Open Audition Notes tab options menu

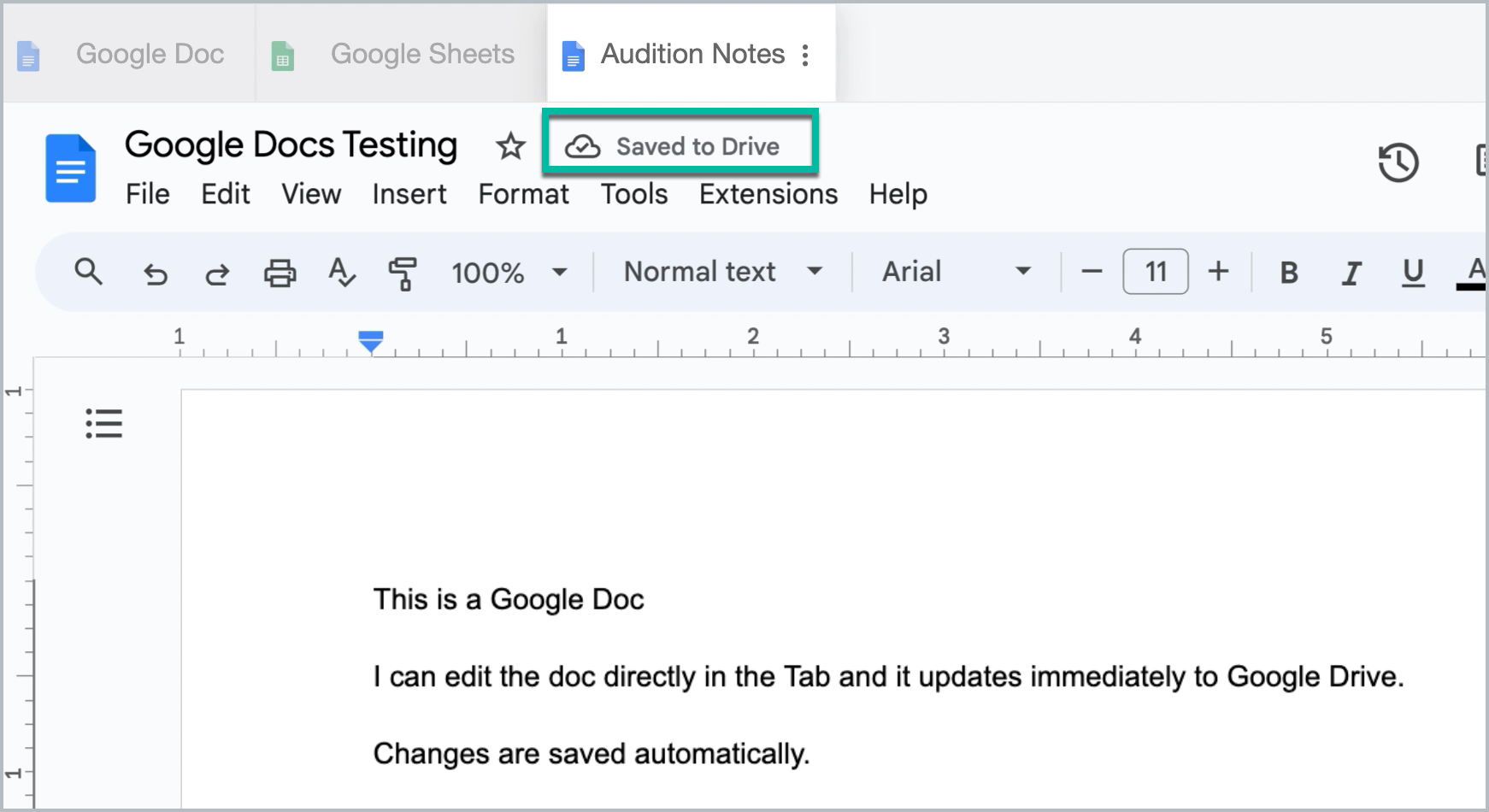coord(805,56)
